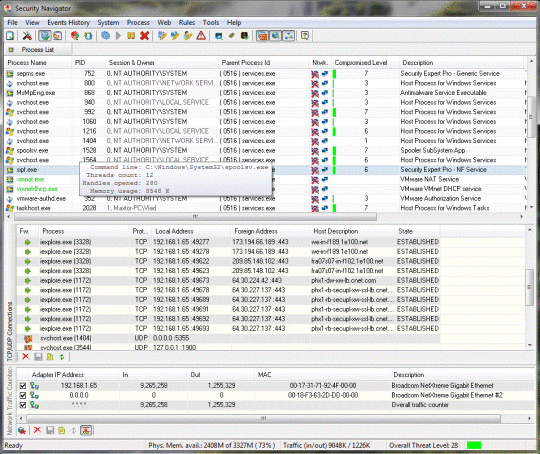The width and height of the screenshot is (540, 454).
Task: Toggle the process list view (shield with check) button
Action: pos(45,35)
